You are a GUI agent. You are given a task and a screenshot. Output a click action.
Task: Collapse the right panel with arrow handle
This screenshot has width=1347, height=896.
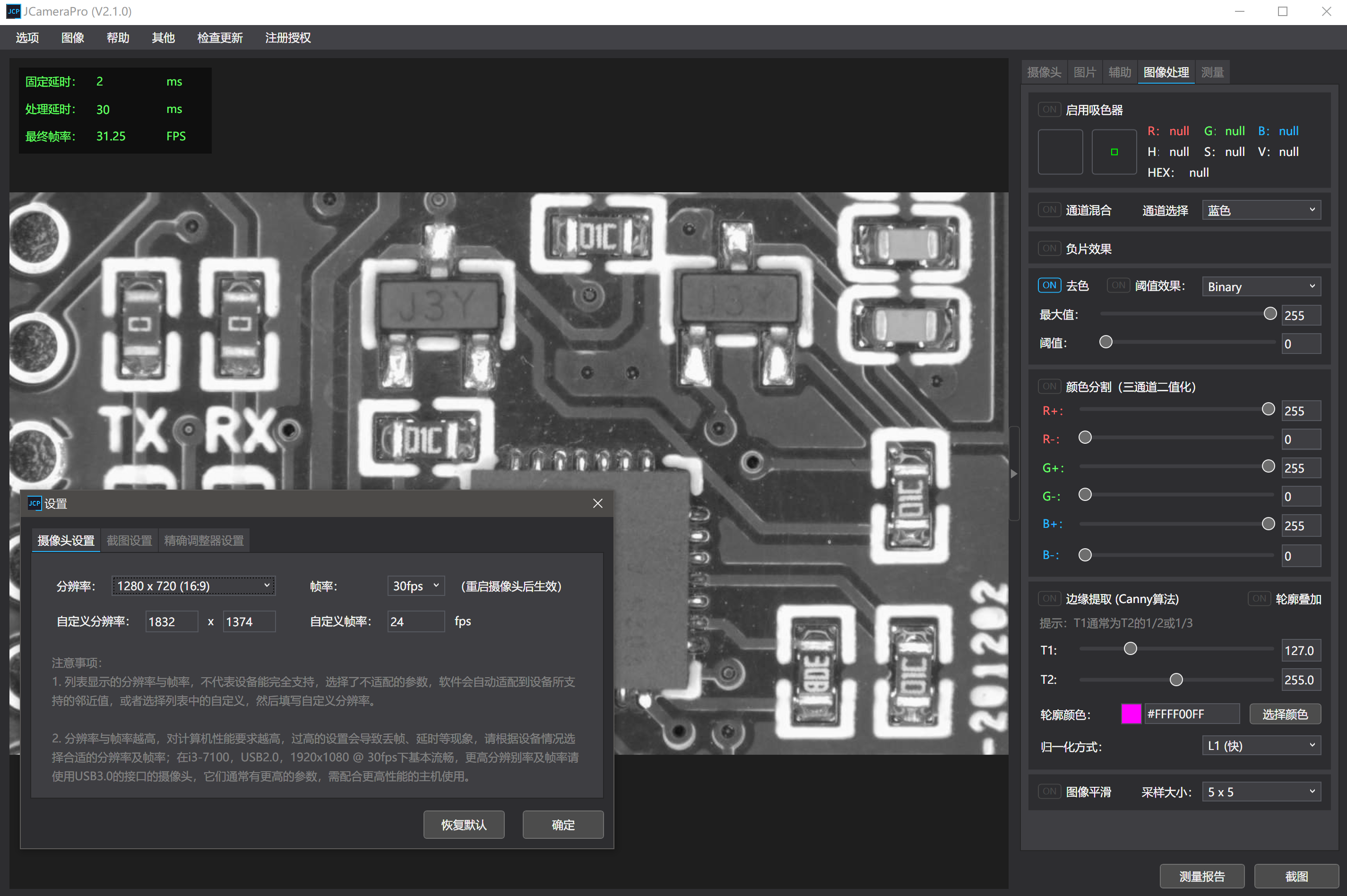(1014, 474)
